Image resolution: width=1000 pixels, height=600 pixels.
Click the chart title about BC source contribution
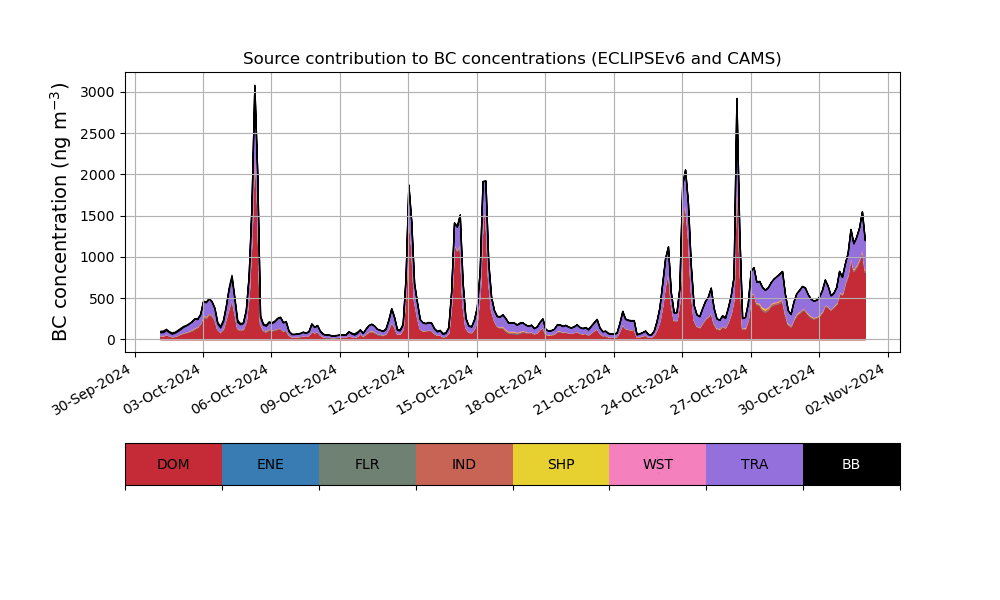[x=512, y=59]
